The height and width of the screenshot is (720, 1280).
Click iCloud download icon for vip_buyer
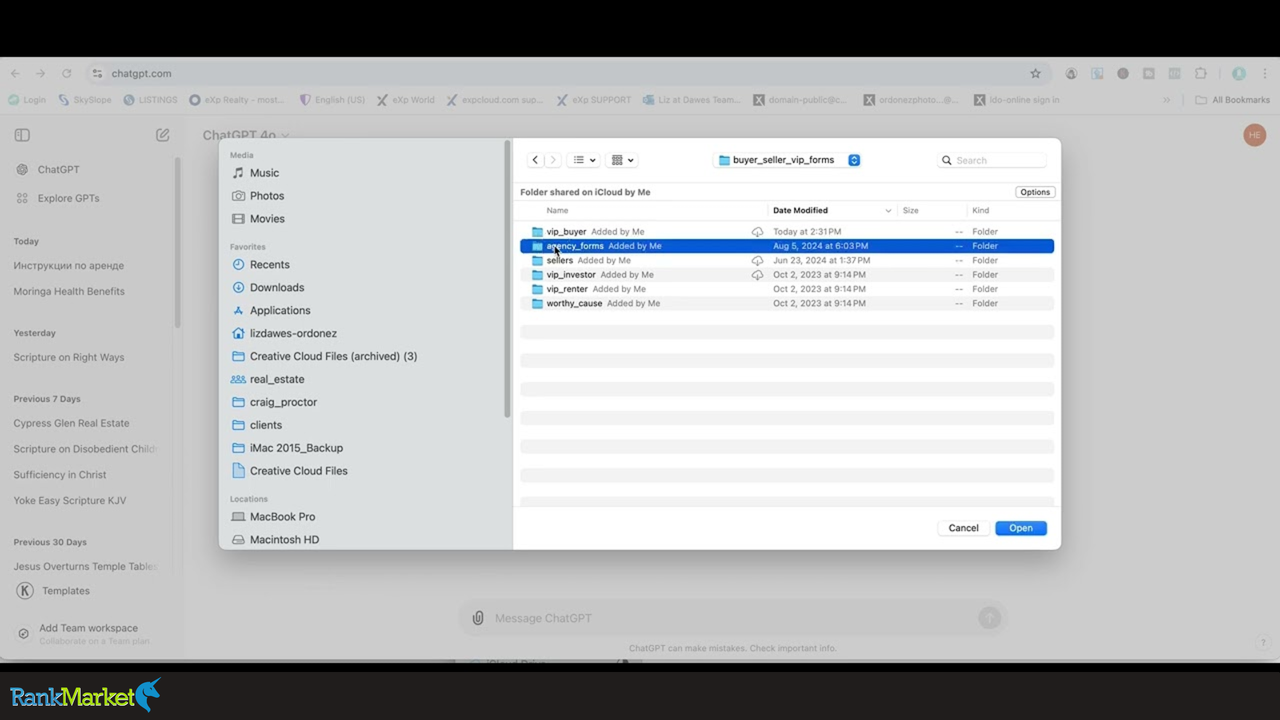click(x=757, y=232)
